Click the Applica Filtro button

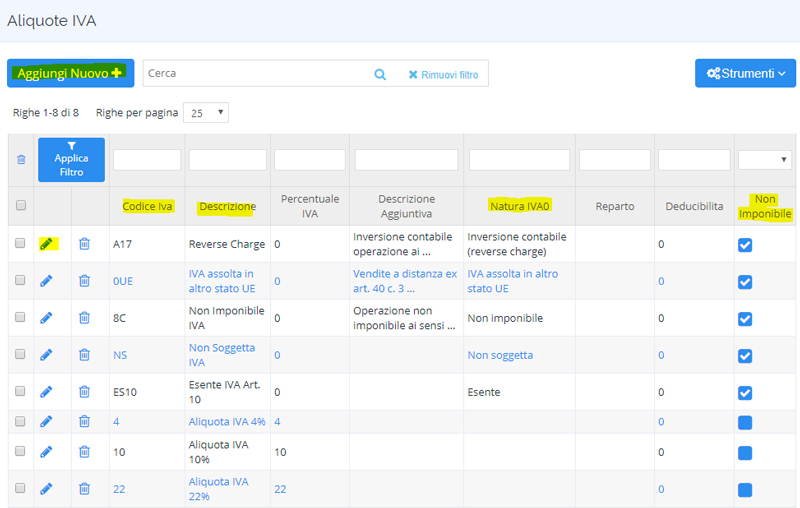(71, 160)
